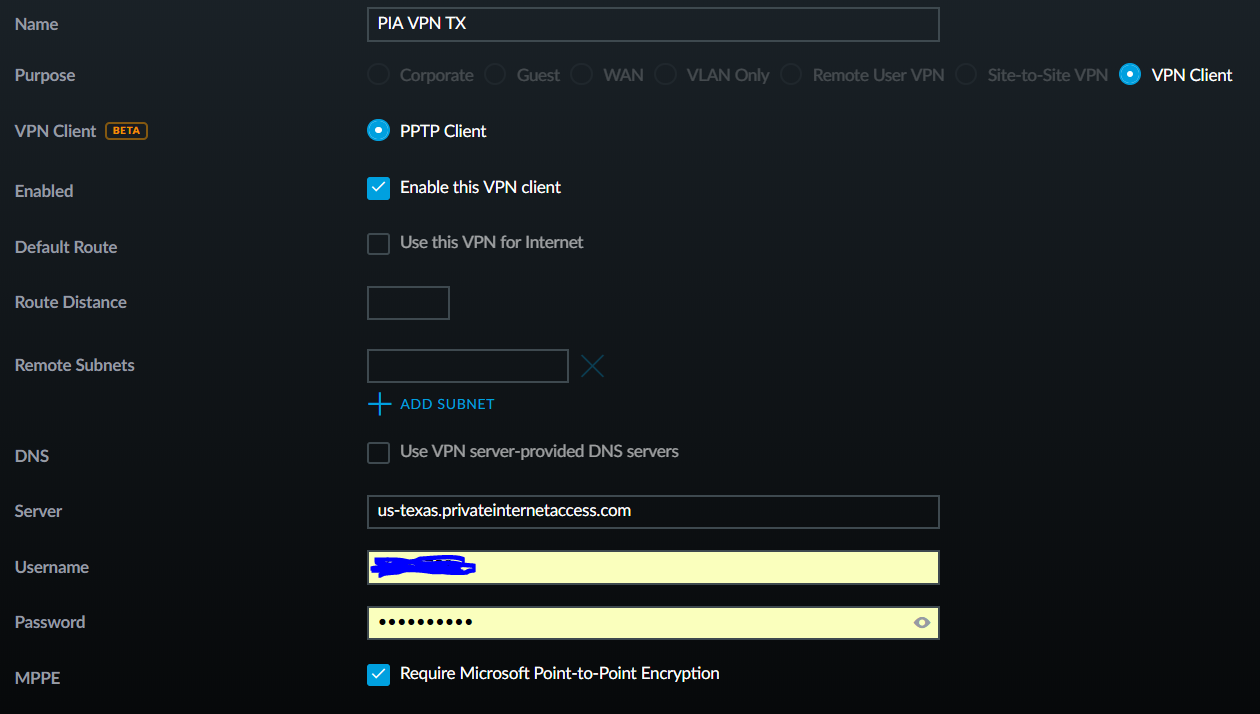Choose Site-to-Site VPN purpose
Viewport: 1260px width, 714px height.
[x=966, y=75]
